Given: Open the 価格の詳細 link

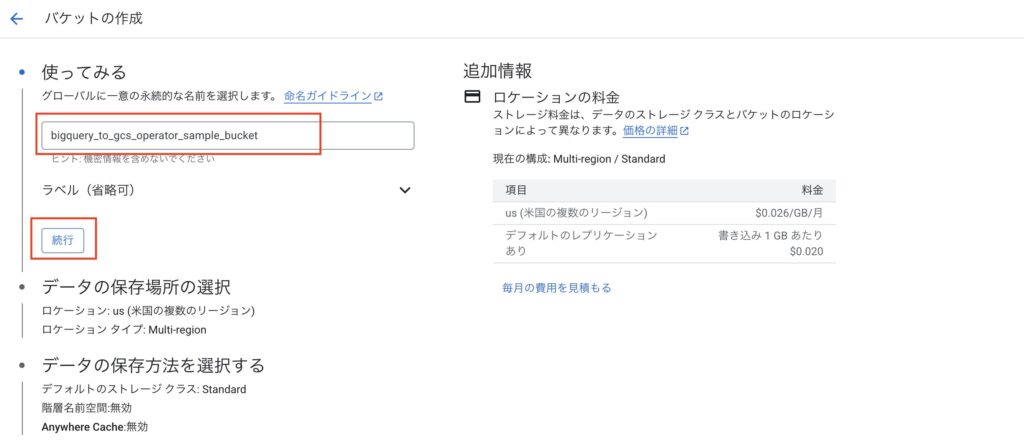Looking at the screenshot, I should pyautogui.click(x=650, y=131).
